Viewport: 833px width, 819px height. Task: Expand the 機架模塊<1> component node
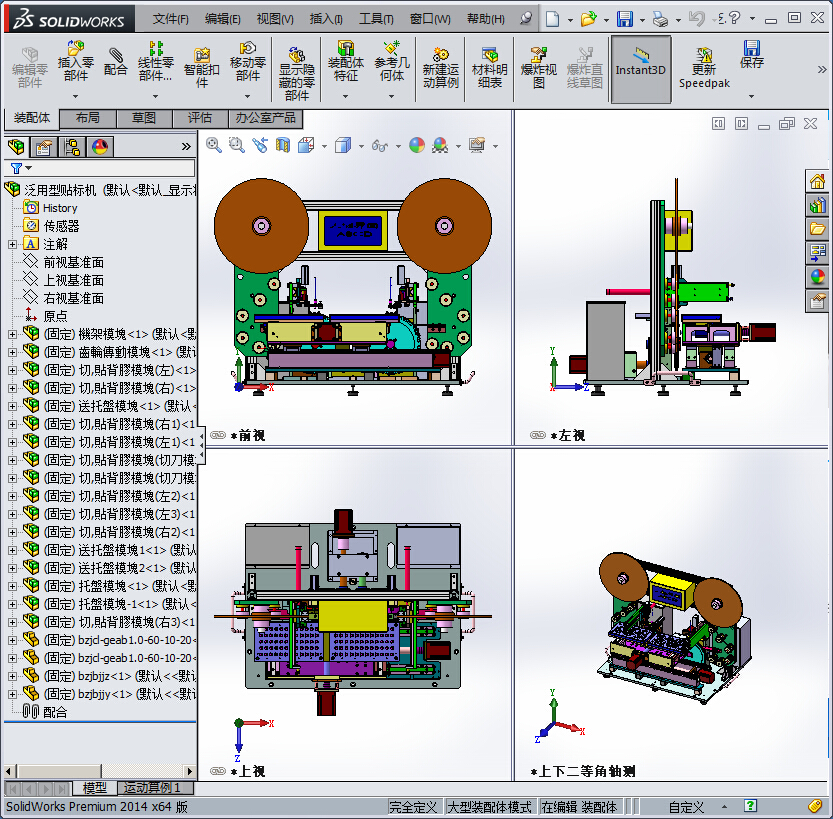(12, 334)
